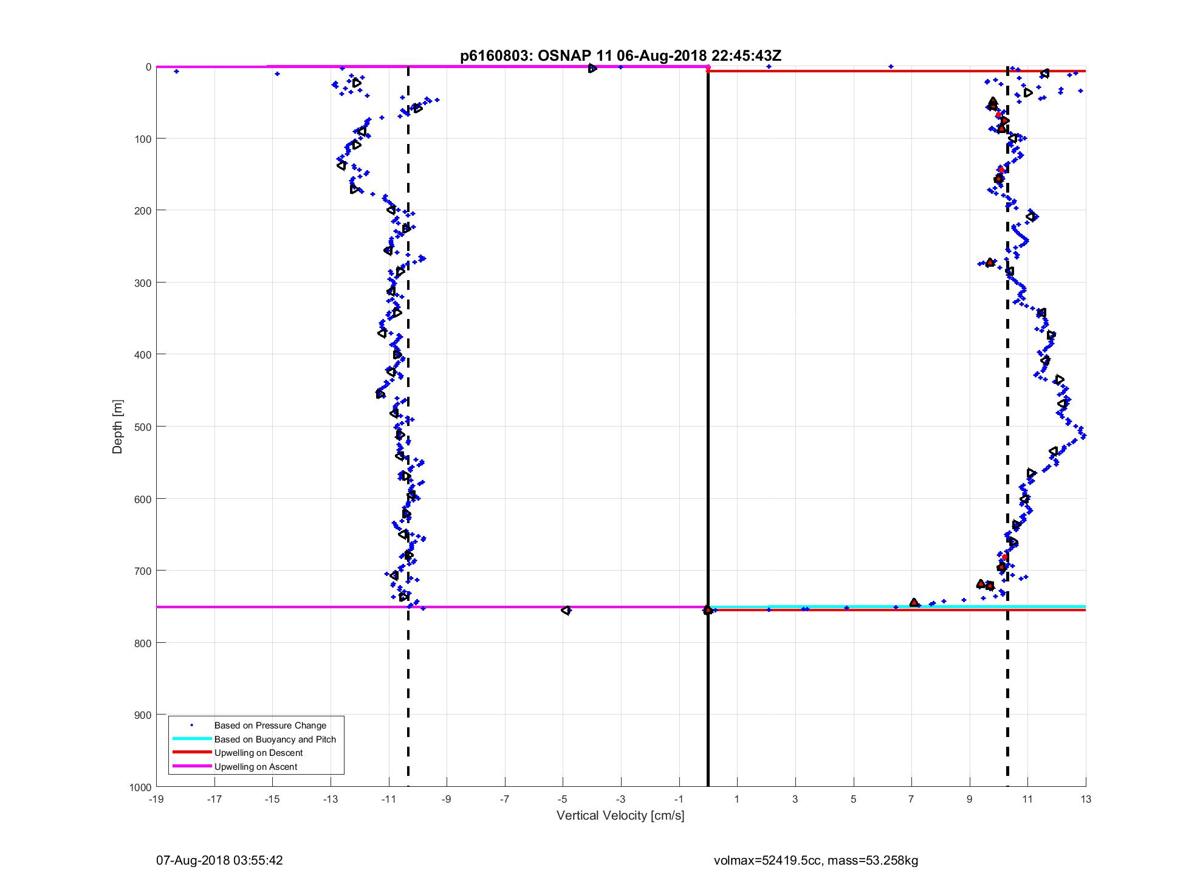The height and width of the screenshot is (885, 1200).
Task: Click the x-axis tick label 13
Action: point(1086,799)
